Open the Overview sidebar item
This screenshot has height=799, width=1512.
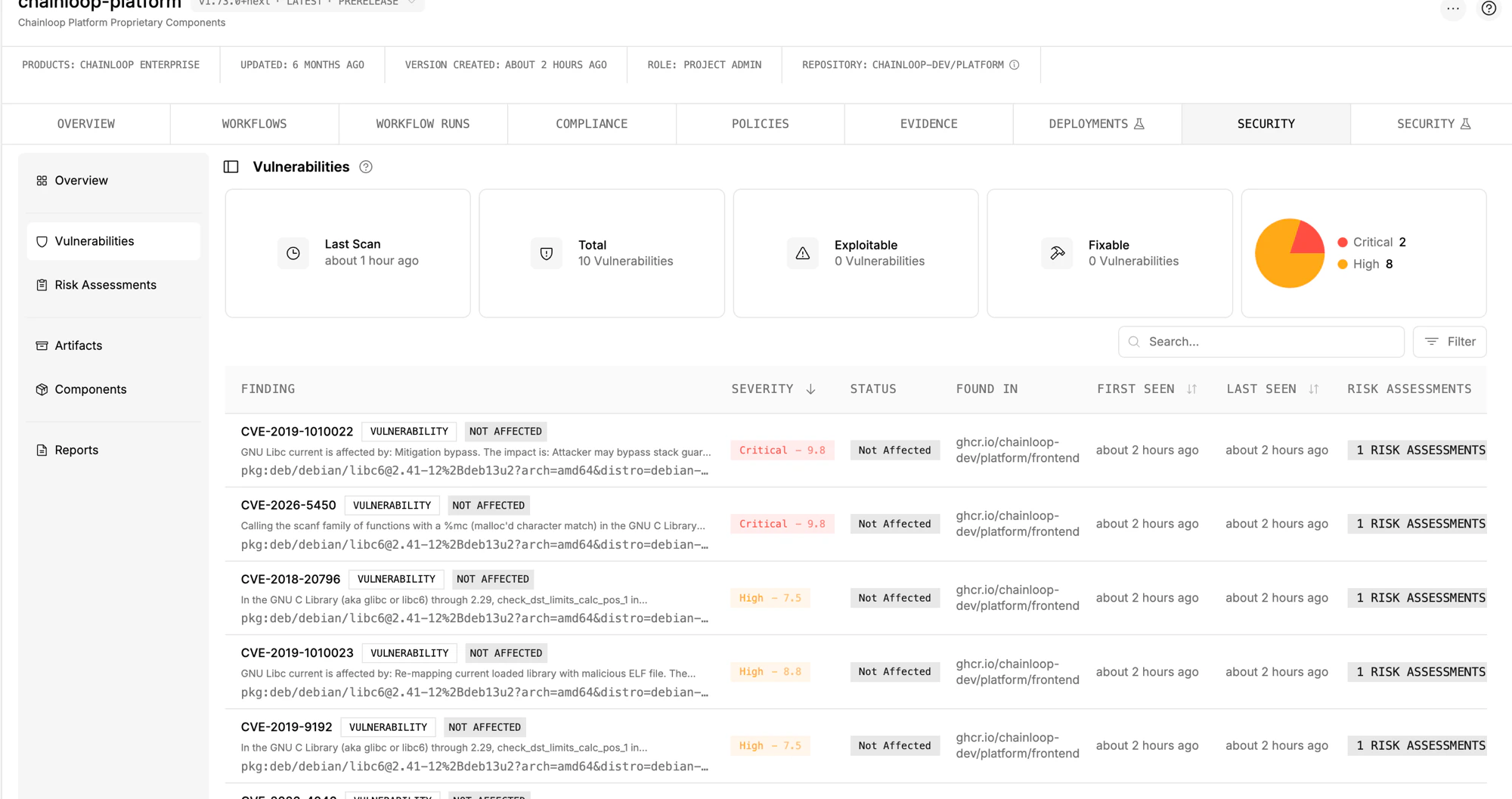(x=113, y=181)
